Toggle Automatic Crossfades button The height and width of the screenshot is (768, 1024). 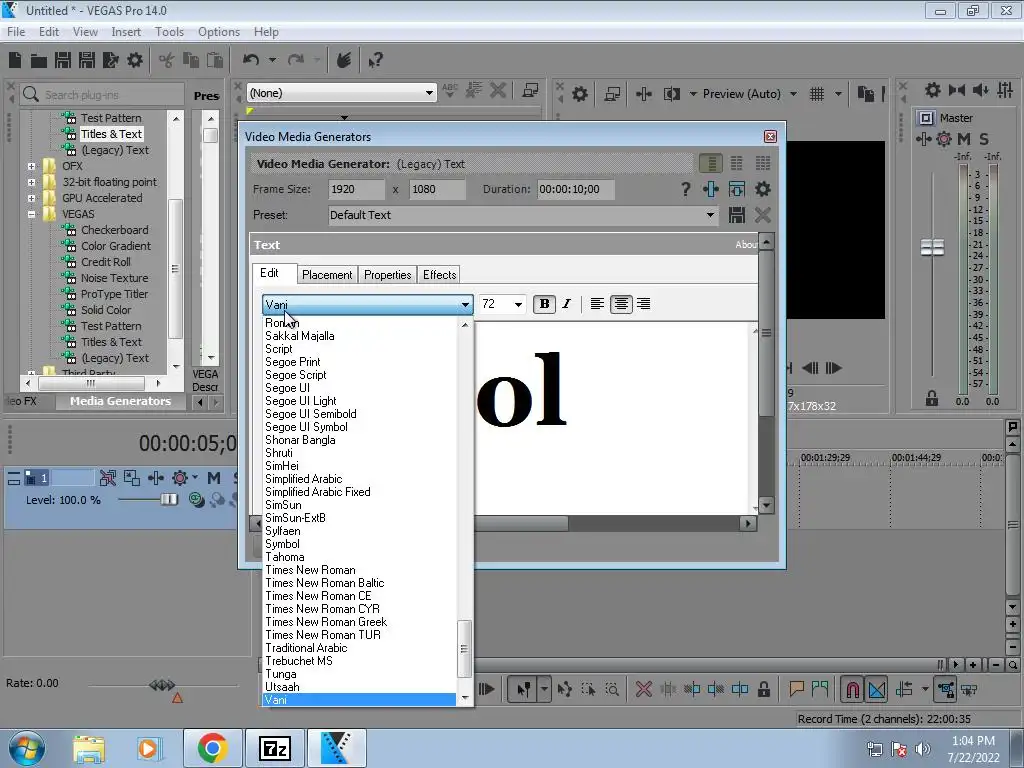click(876, 689)
